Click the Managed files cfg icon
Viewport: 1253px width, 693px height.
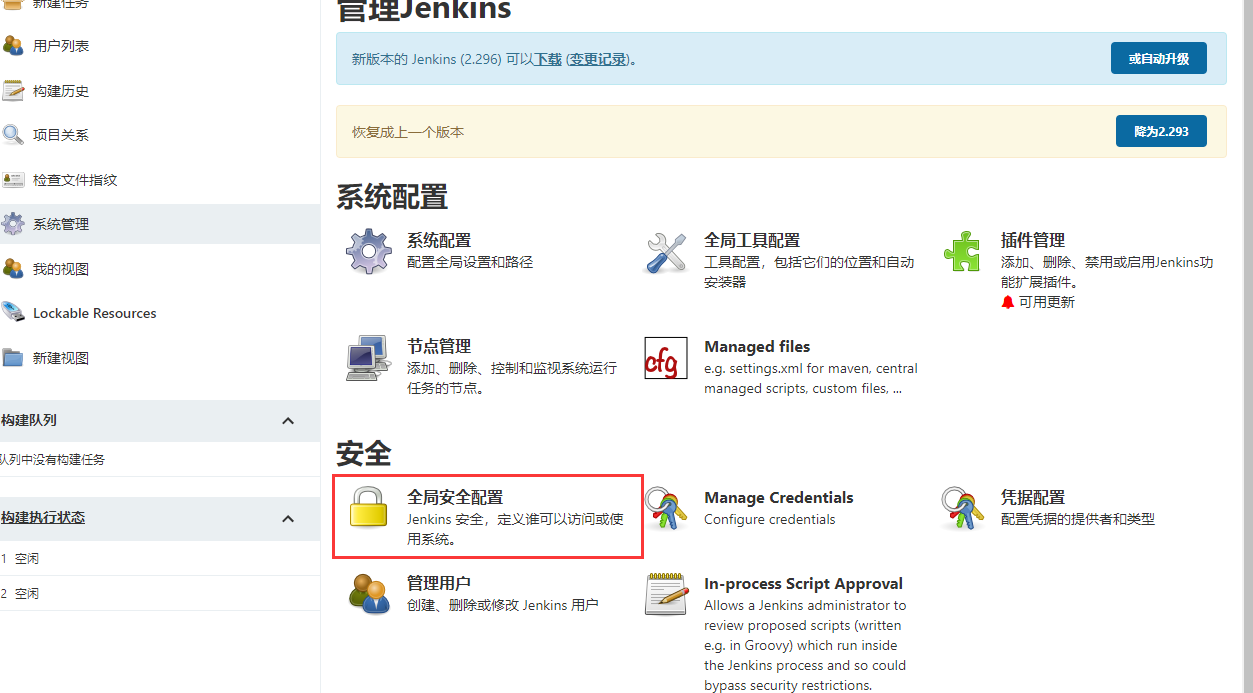click(666, 358)
